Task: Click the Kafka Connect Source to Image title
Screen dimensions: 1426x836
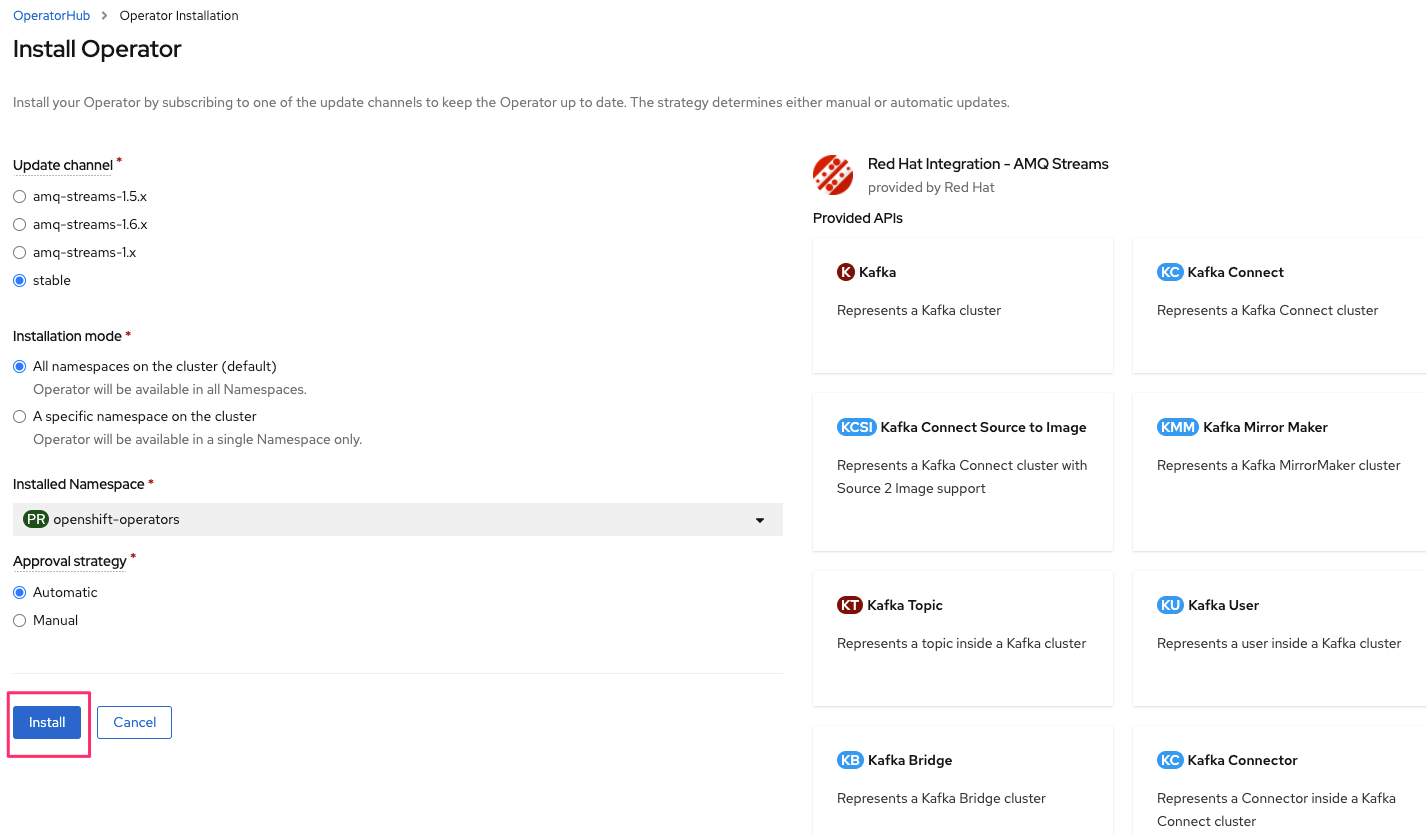Action: [x=983, y=427]
